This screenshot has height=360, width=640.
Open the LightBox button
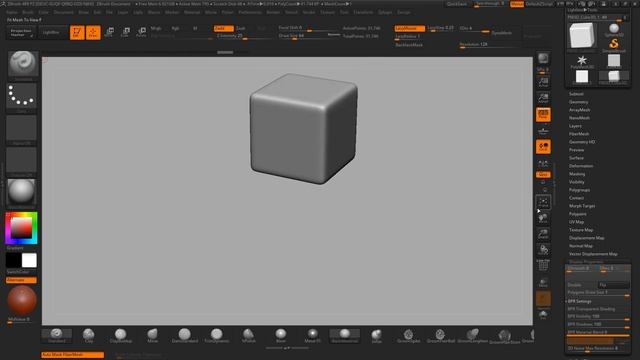pos(51,33)
